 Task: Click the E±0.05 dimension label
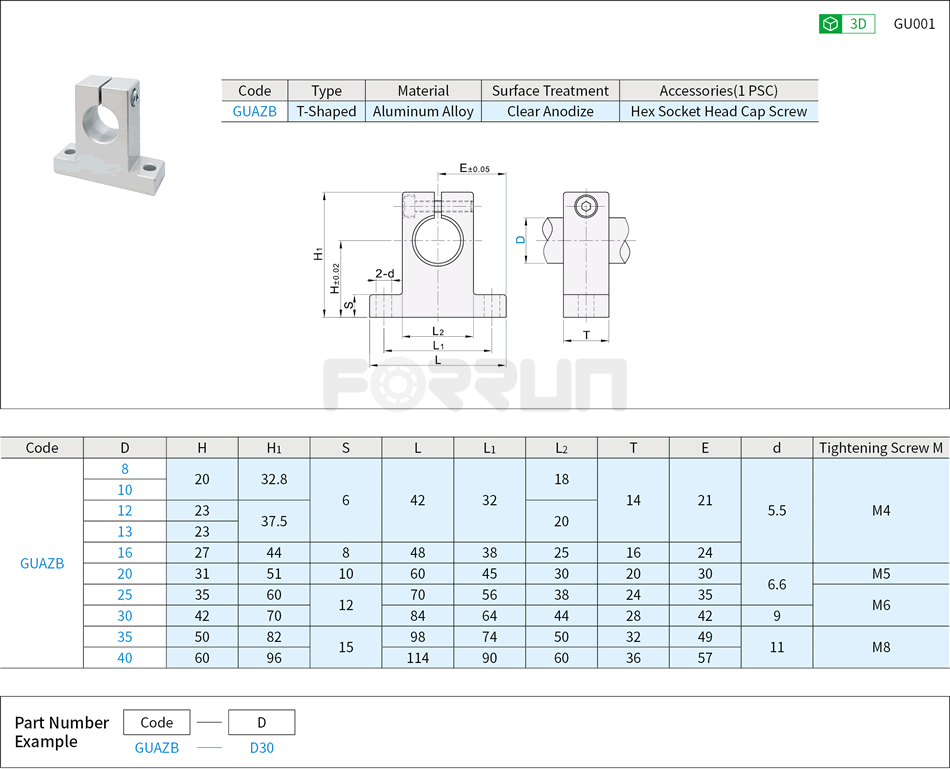pos(474,168)
